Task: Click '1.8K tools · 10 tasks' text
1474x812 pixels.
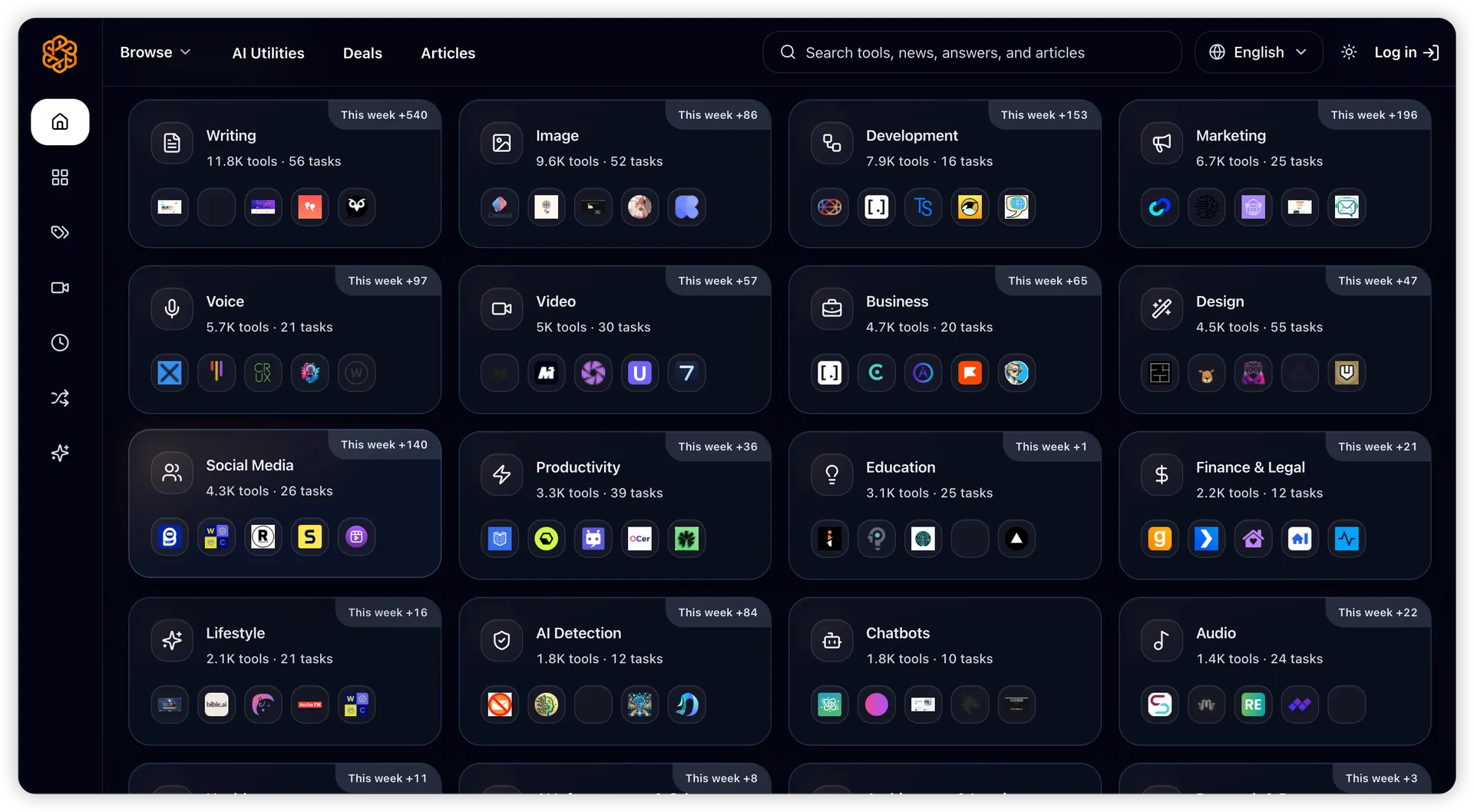Action: [x=929, y=659]
